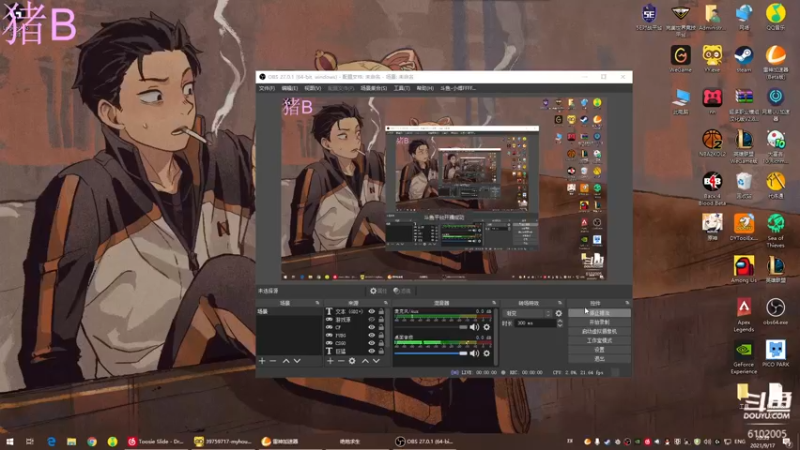Open 麦克风/Aux audio settings gear
The image size is (800, 450).
coord(487,327)
